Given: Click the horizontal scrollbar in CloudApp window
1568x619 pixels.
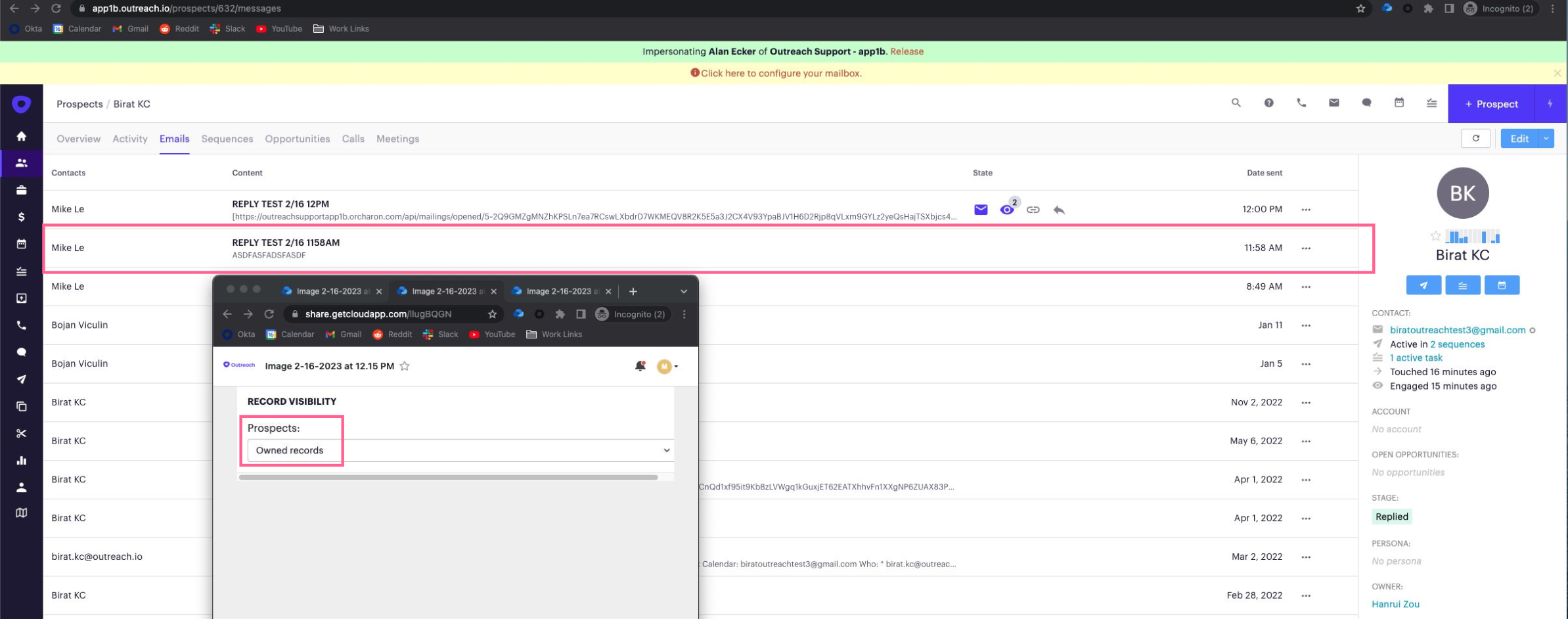Looking at the screenshot, I should (448, 478).
